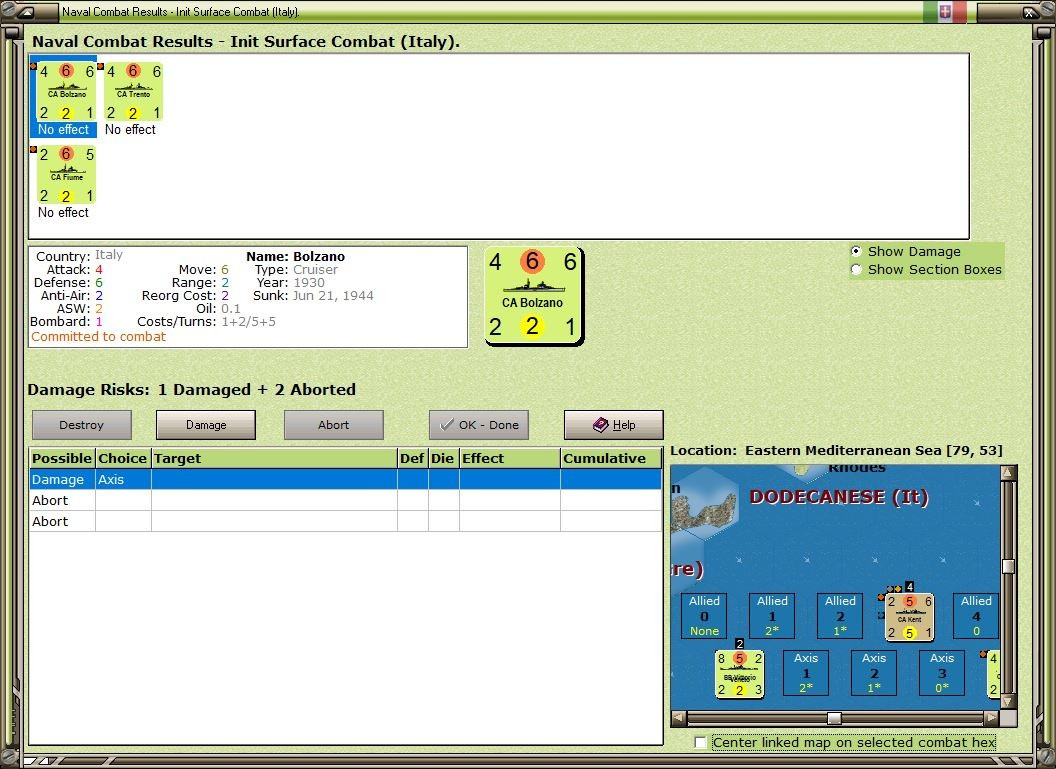Select the CA Bolzano unit counter
Screen dimensions: 1056x769
coord(65,92)
